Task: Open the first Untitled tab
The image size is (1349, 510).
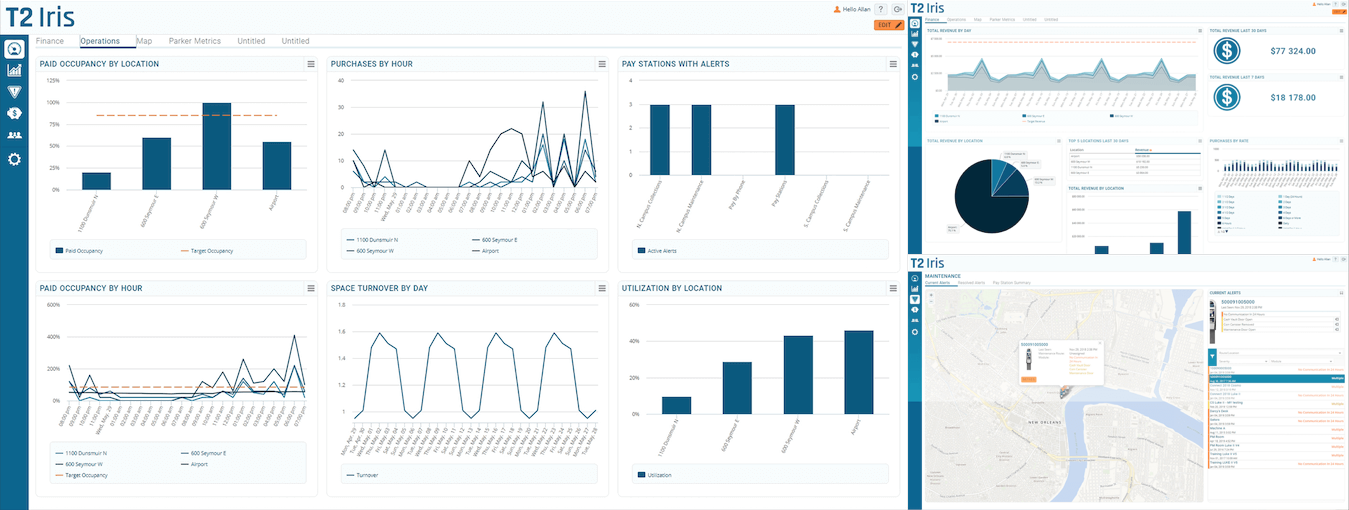Action: pyautogui.click(x=251, y=41)
